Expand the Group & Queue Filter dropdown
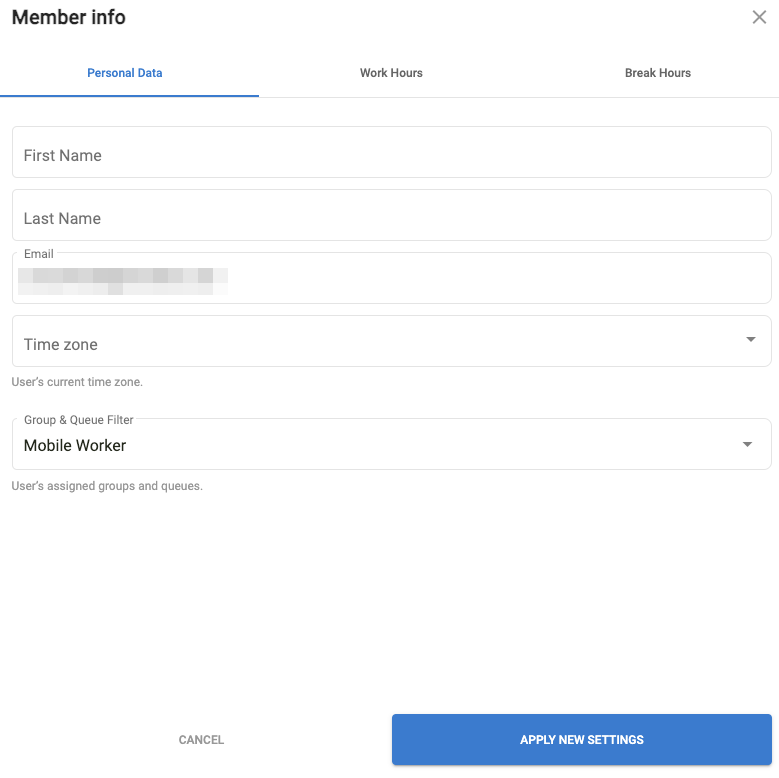This screenshot has height=778, width=779. coord(380,445)
